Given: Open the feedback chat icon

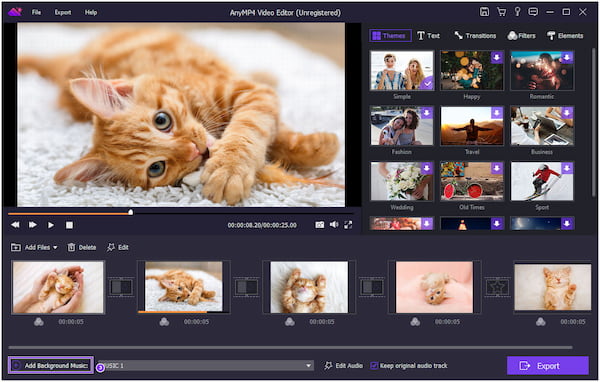Looking at the screenshot, I should point(533,12).
